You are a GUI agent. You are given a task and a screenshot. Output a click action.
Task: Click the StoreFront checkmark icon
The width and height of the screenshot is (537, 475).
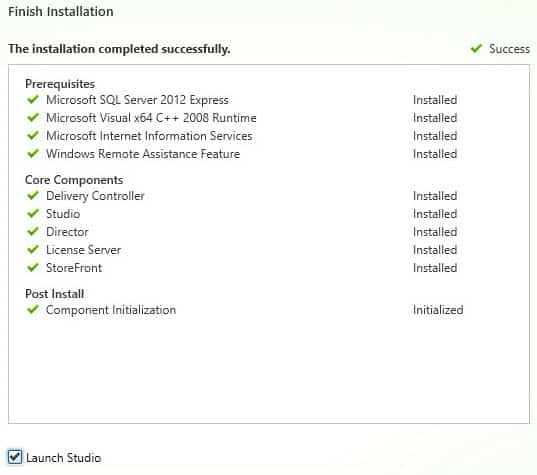point(33,267)
